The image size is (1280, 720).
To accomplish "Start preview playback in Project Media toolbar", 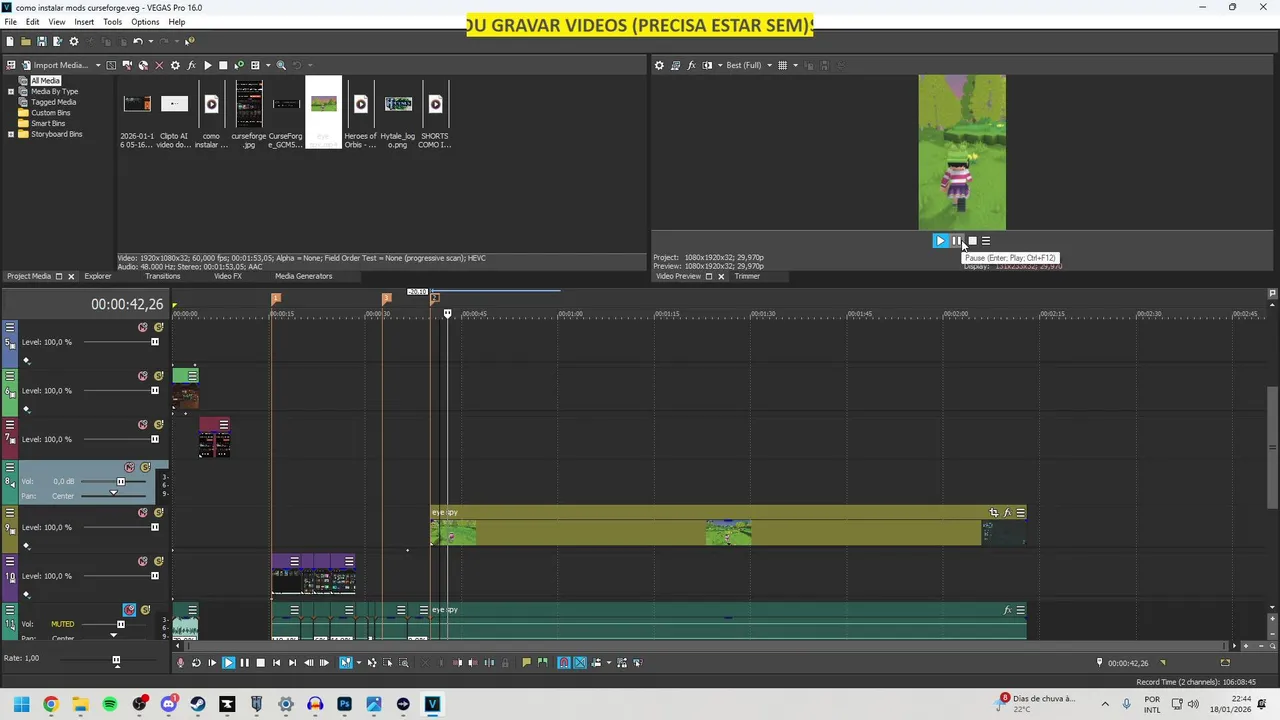I will 207,65.
